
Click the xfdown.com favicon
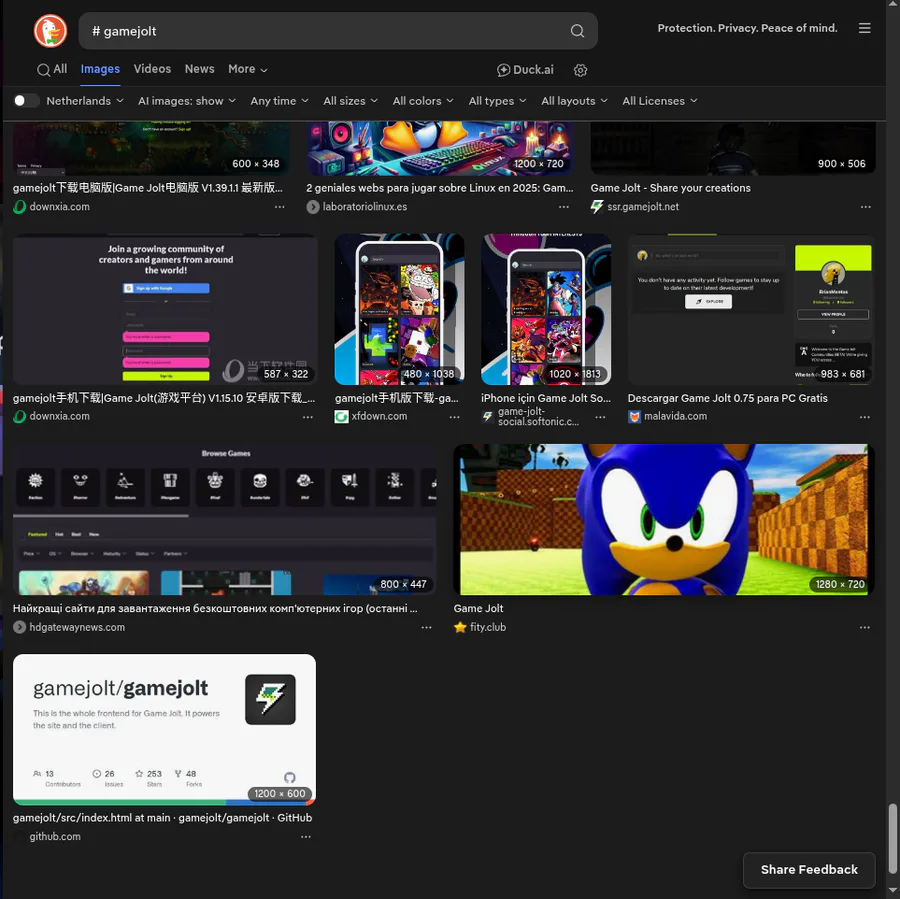342,416
